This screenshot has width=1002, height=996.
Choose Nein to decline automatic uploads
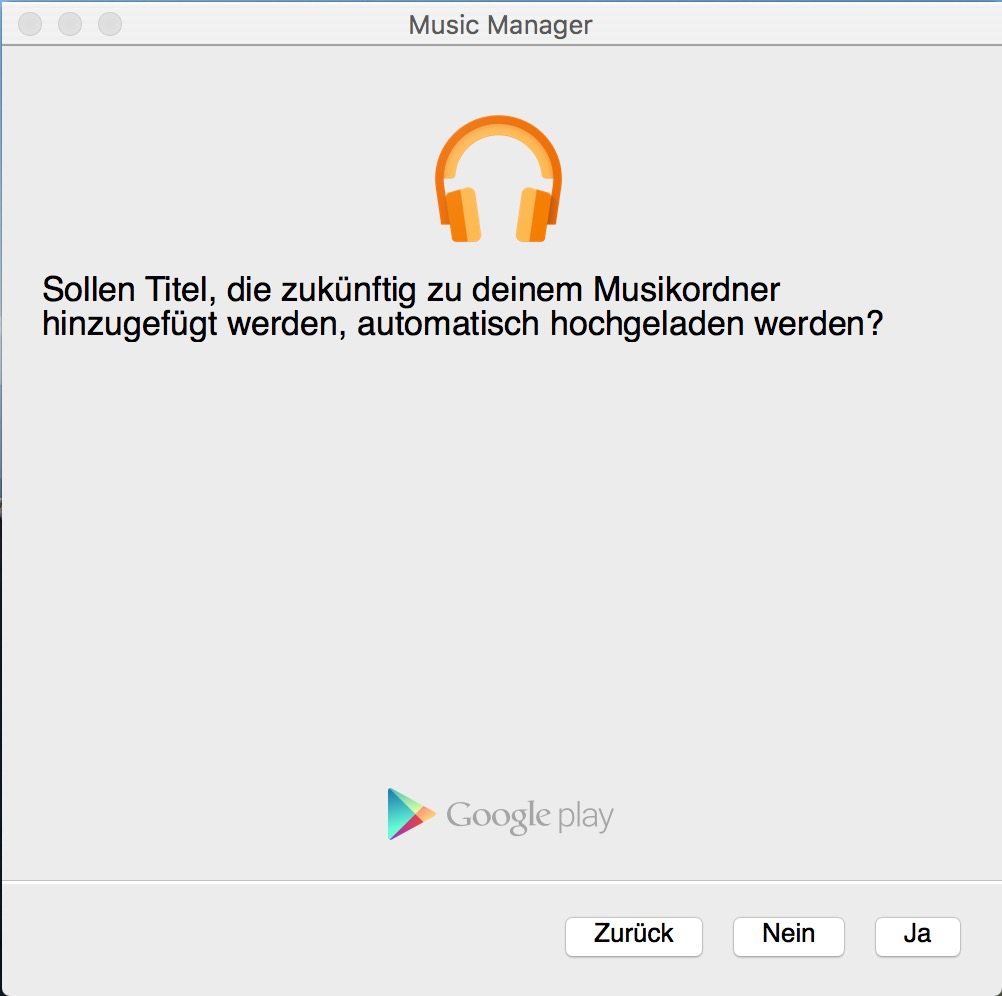[788, 935]
